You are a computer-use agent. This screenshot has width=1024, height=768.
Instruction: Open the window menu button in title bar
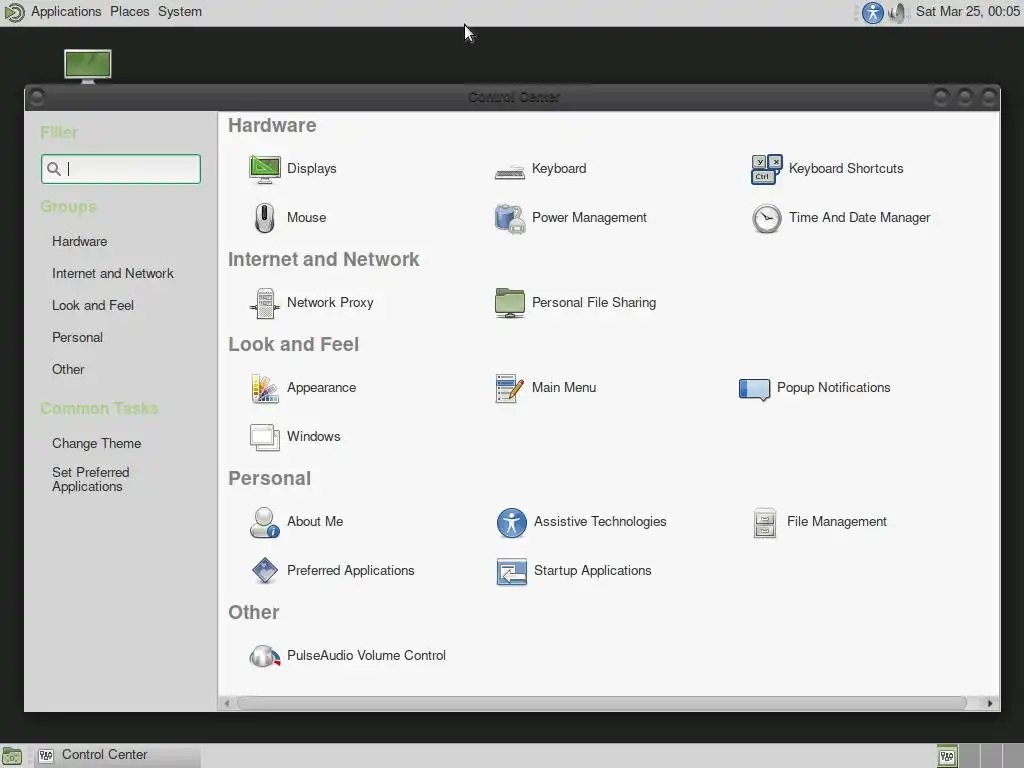[37, 97]
